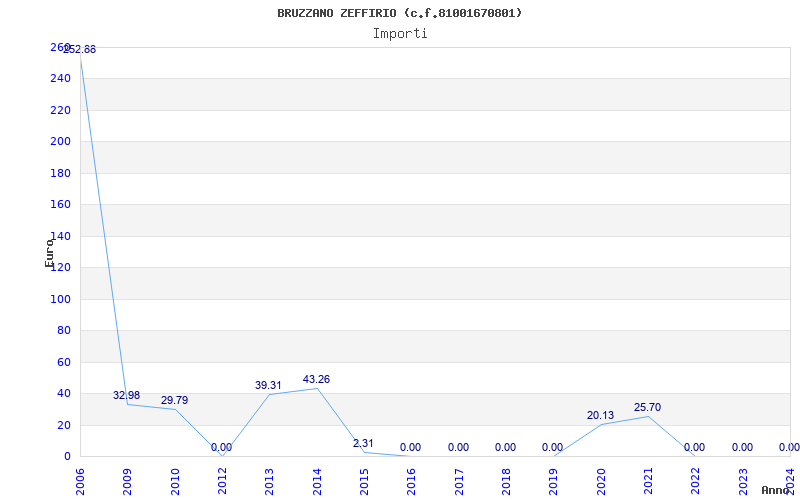
Task: Click x-axis year 2019
Action: point(554,482)
